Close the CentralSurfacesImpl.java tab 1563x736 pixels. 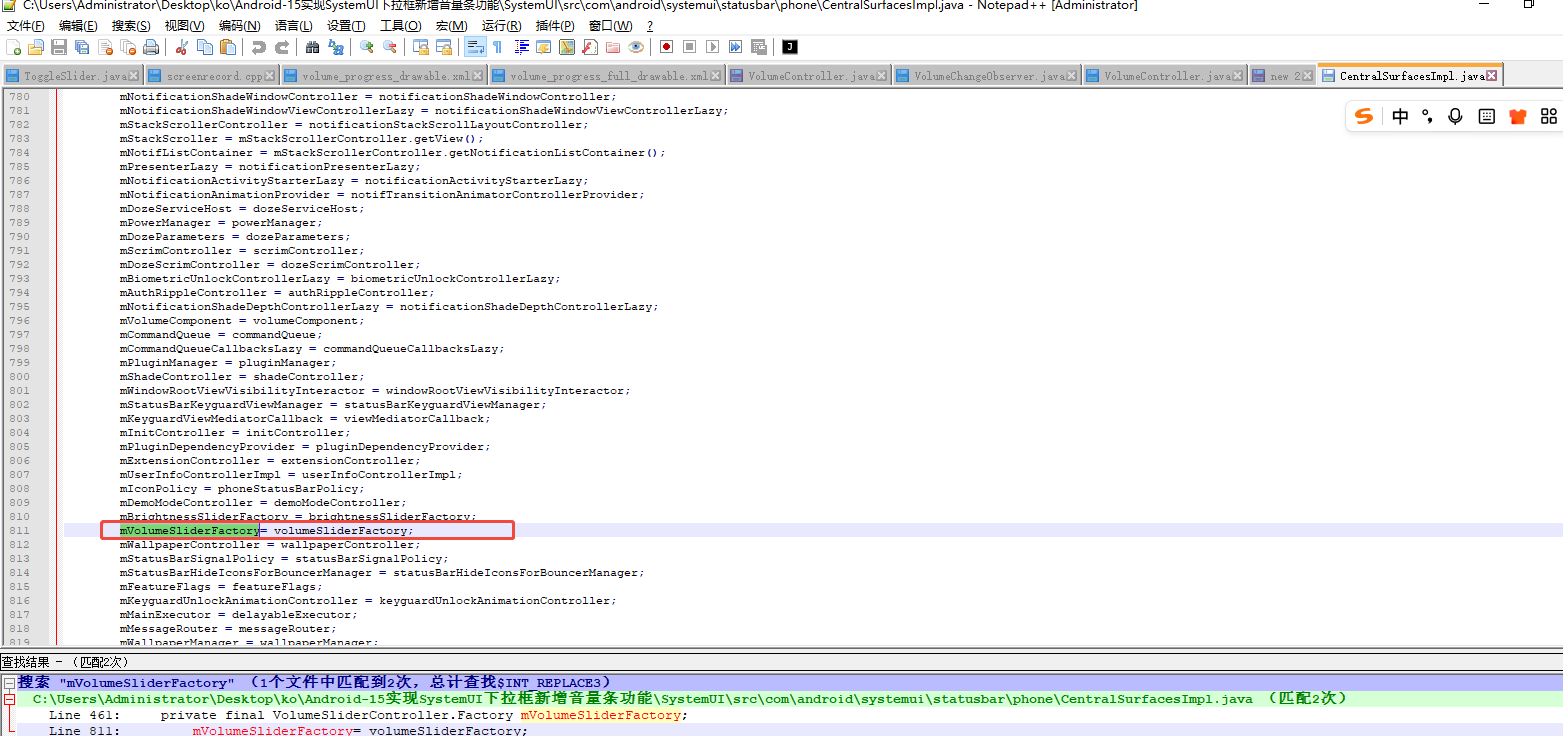1491,76
